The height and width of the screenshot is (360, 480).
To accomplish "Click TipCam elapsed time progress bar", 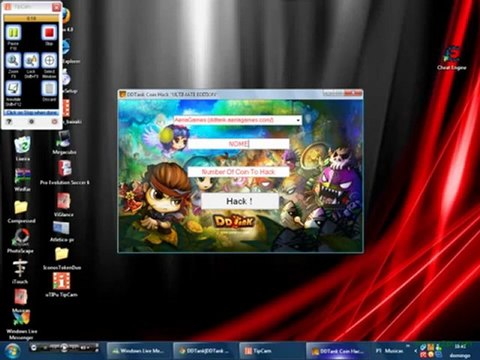I will 31,18.
